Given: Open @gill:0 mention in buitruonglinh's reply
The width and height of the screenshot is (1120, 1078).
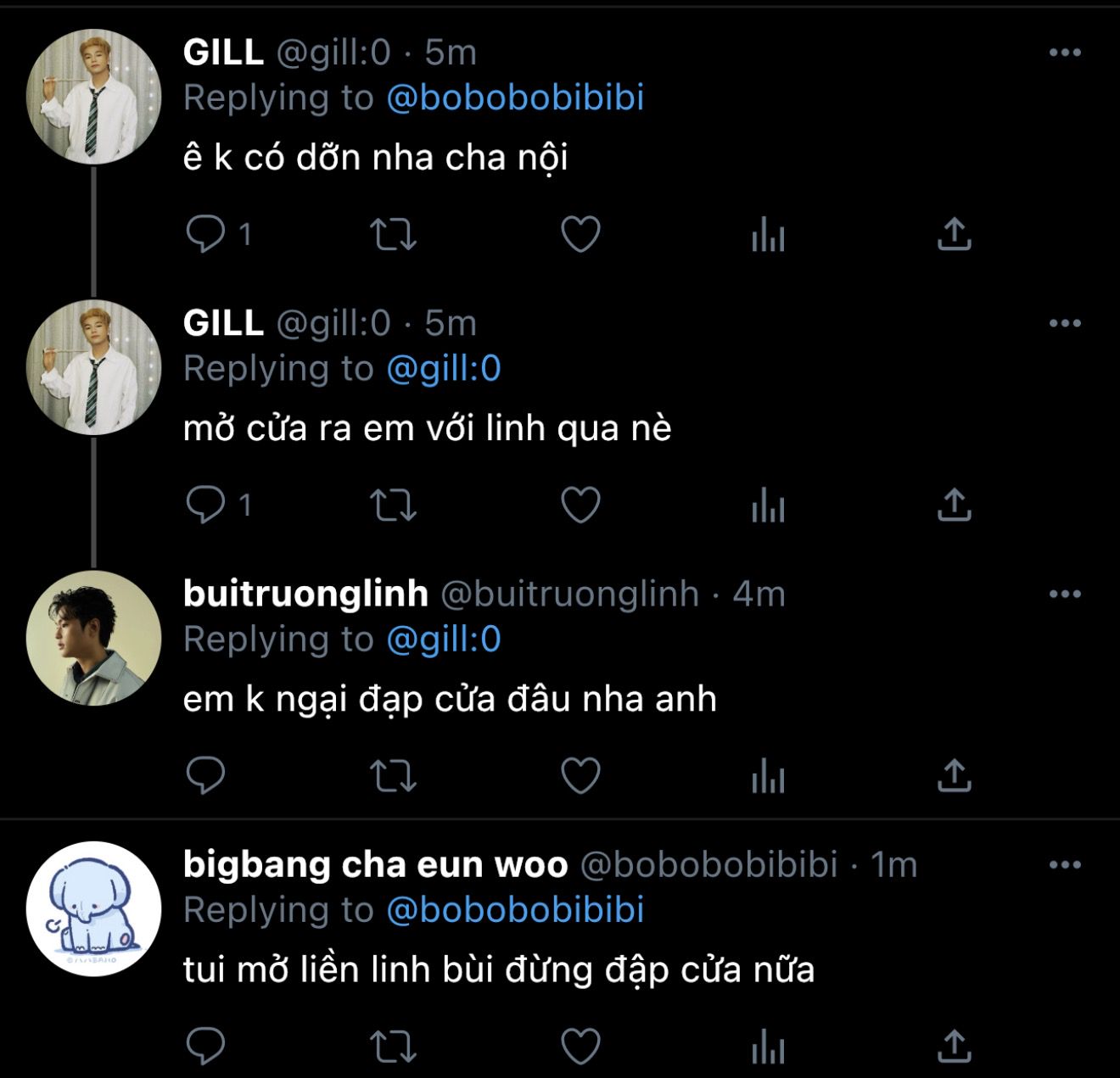Looking at the screenshot, I should [x=444, y=639].
